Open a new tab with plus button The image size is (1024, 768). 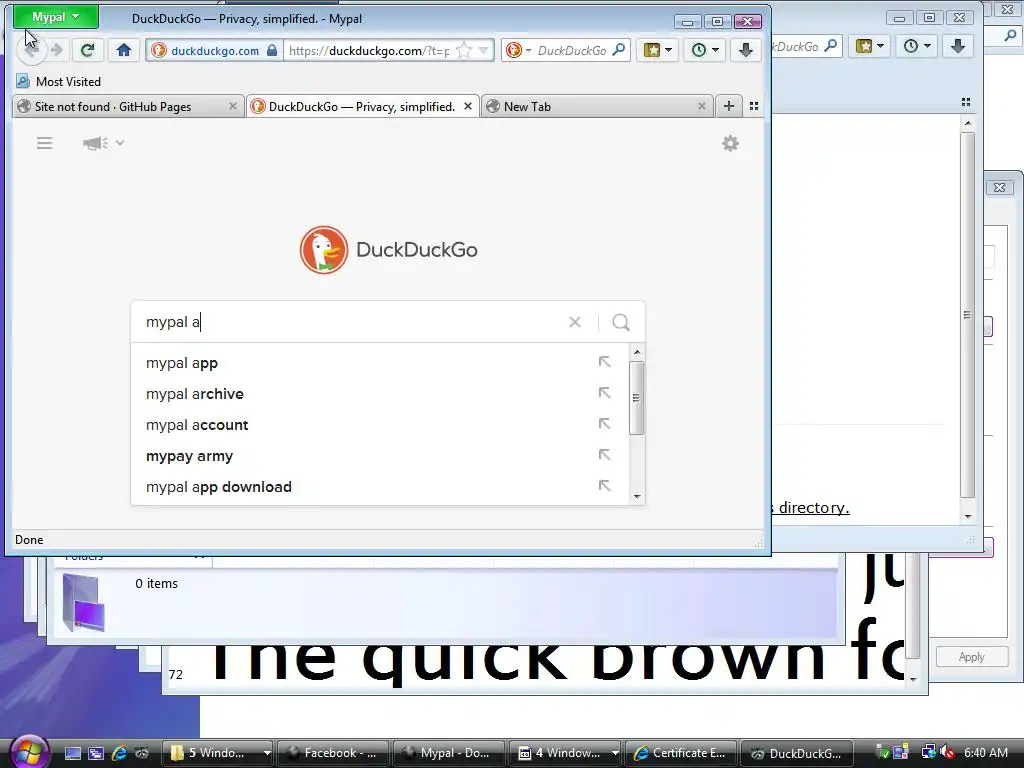[x=729, y=106]
